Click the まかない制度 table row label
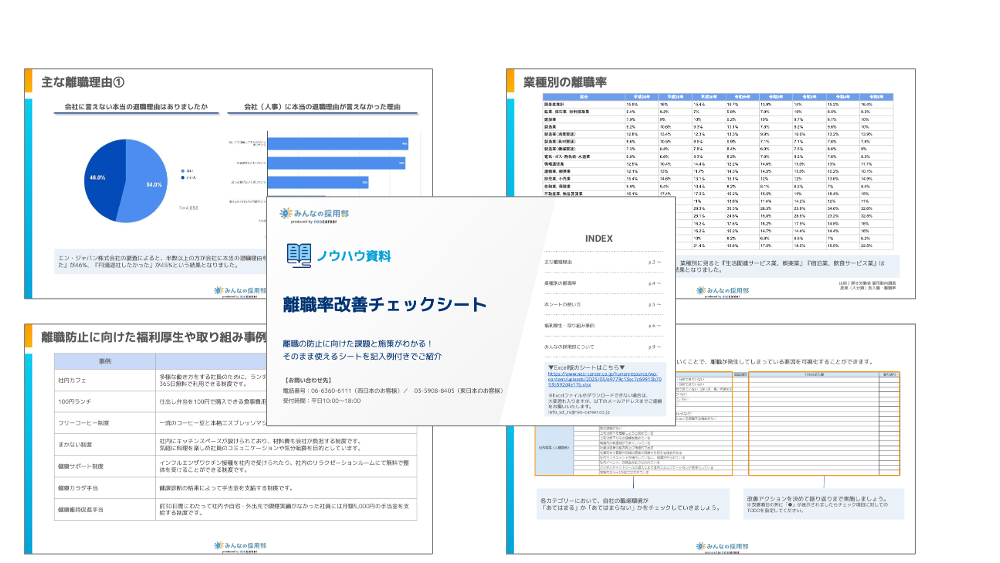1000x563 pixels. click(x=75, y=444)
